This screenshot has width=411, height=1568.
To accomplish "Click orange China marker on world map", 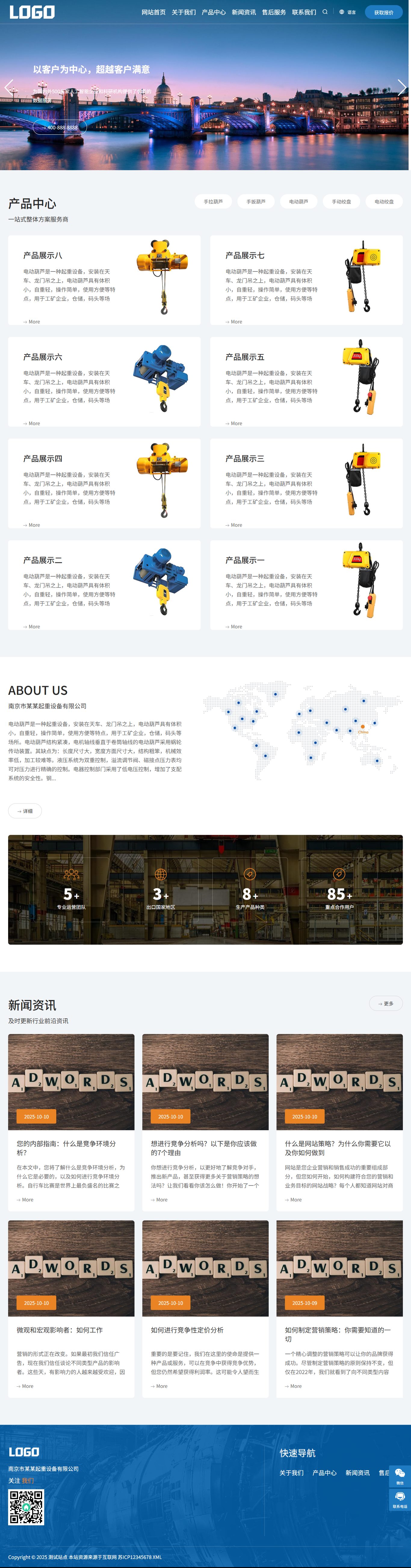I will pyautogui.click(x=363, y=727).
